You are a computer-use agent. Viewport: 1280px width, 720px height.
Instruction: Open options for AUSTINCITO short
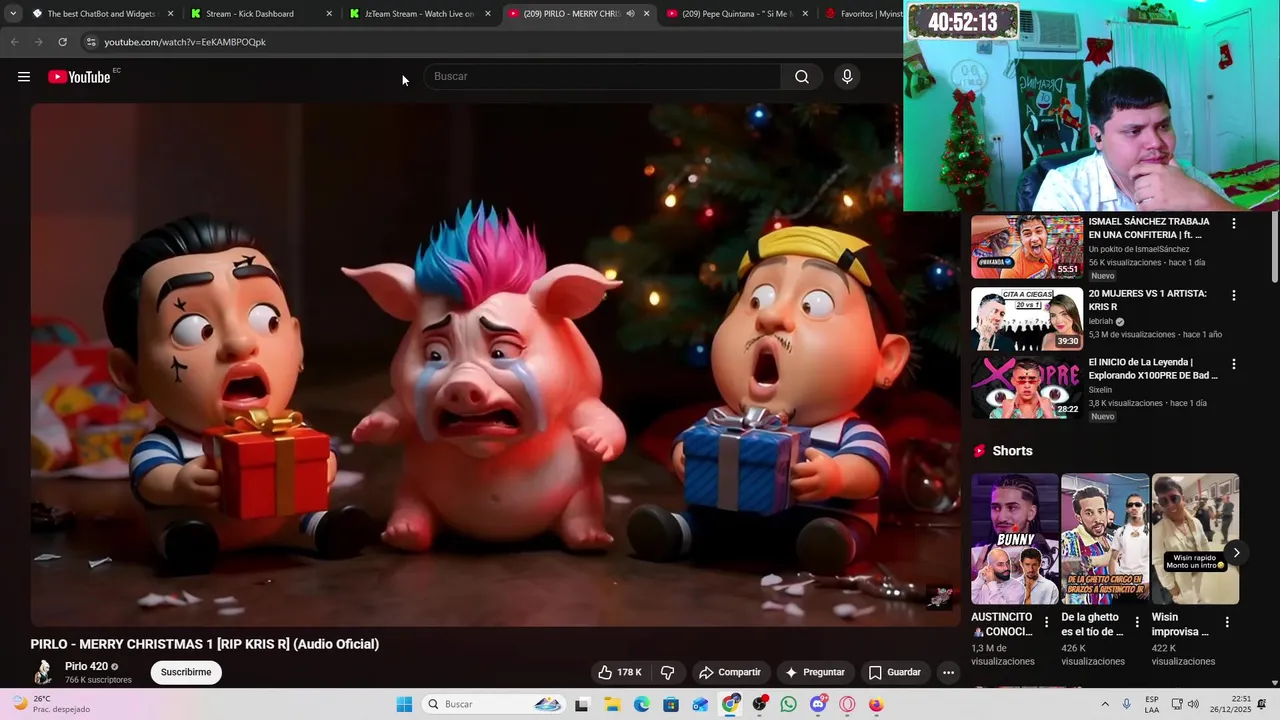pyautogui.click(x=1047, y=622)
